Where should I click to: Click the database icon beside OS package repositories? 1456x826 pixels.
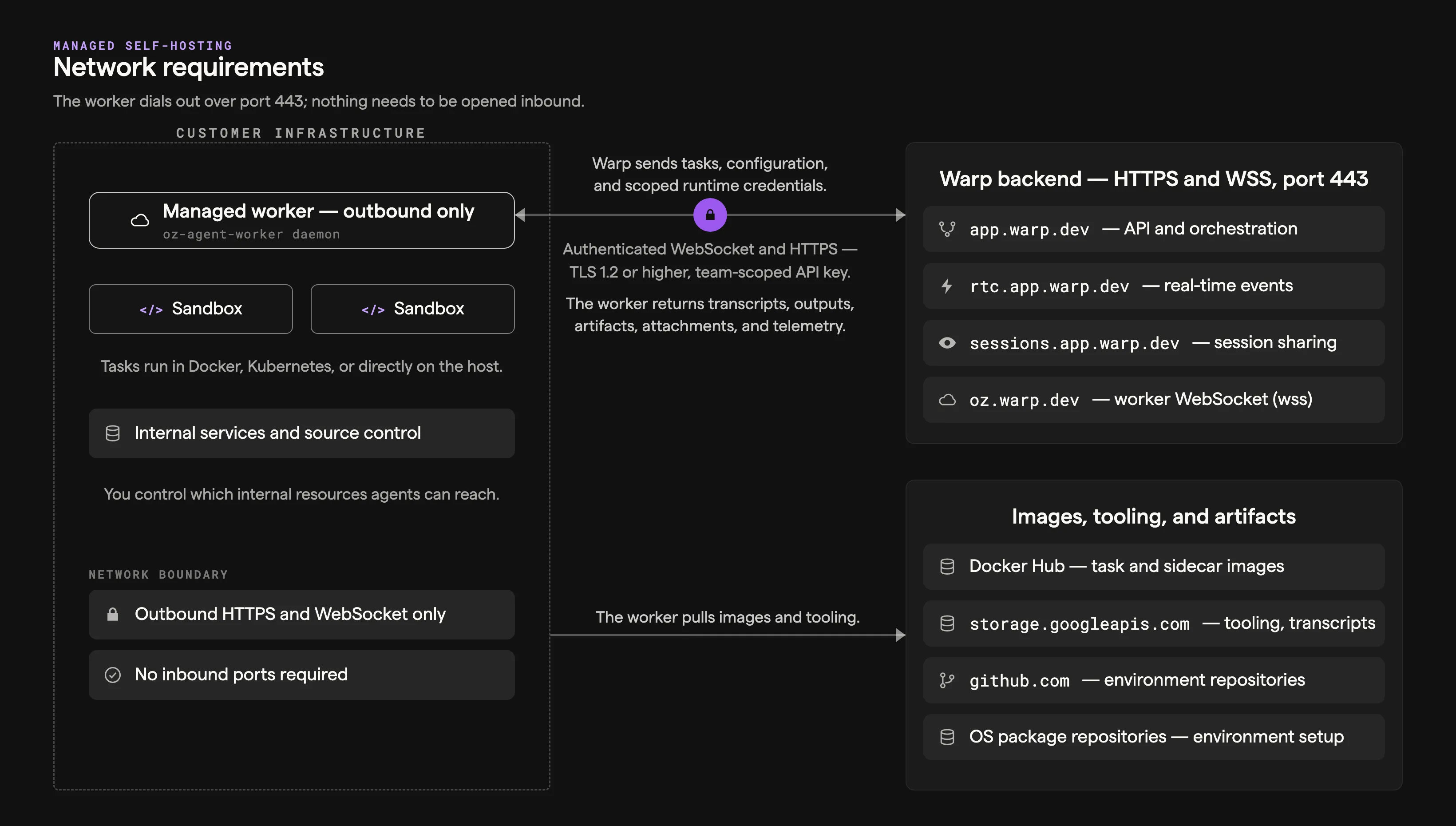click(x=947, y=737)
